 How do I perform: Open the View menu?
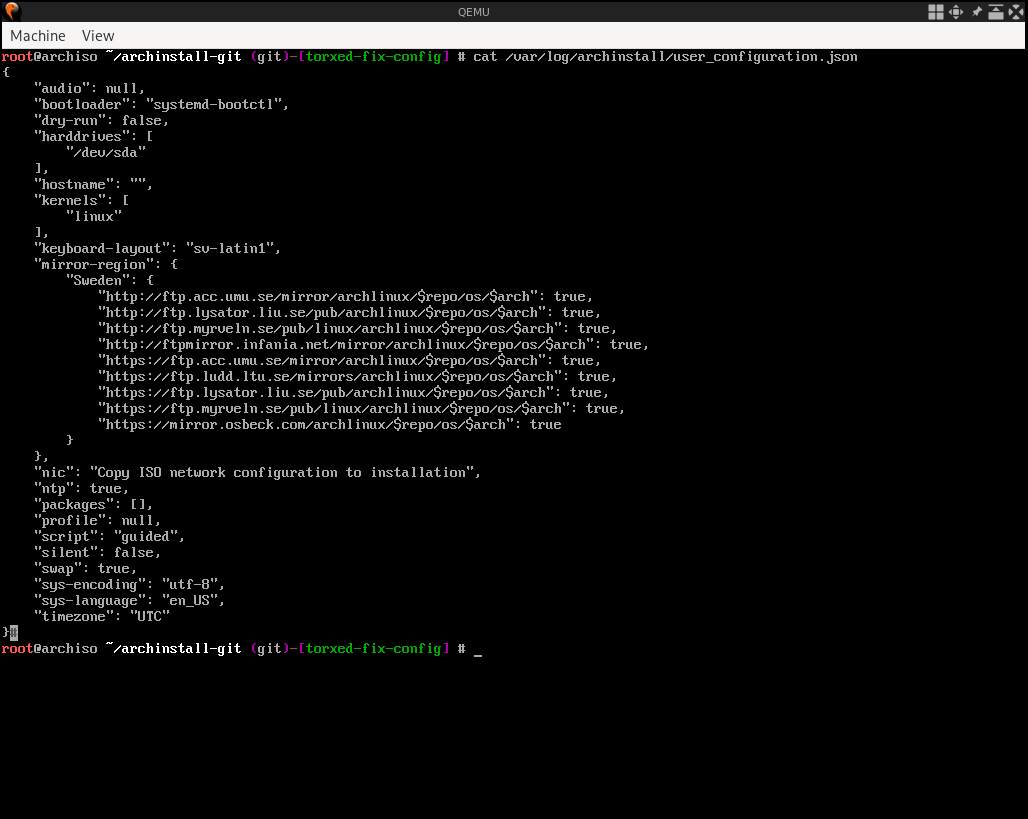pos(98,35)
